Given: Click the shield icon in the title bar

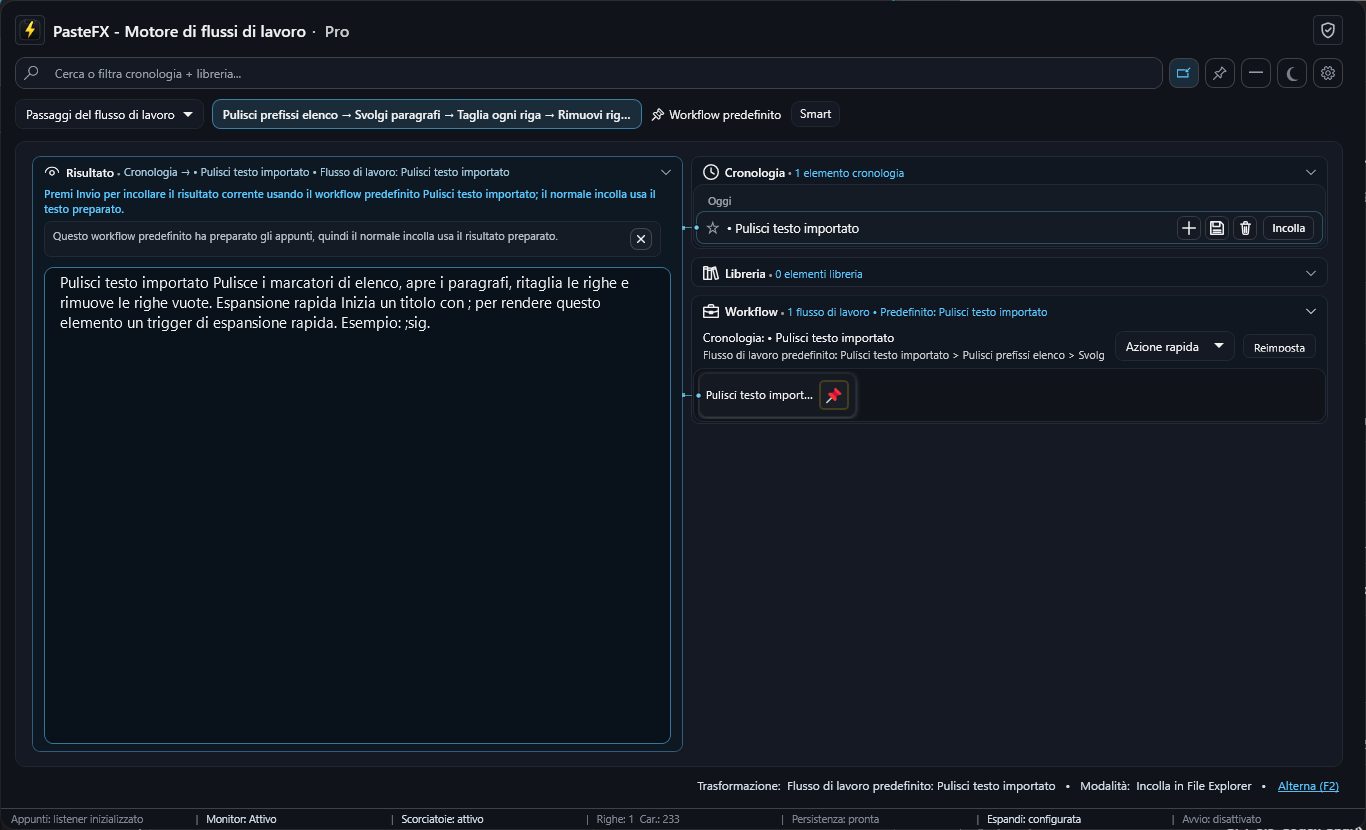Looking at the screenshot, I should (x=1328, y=30).
